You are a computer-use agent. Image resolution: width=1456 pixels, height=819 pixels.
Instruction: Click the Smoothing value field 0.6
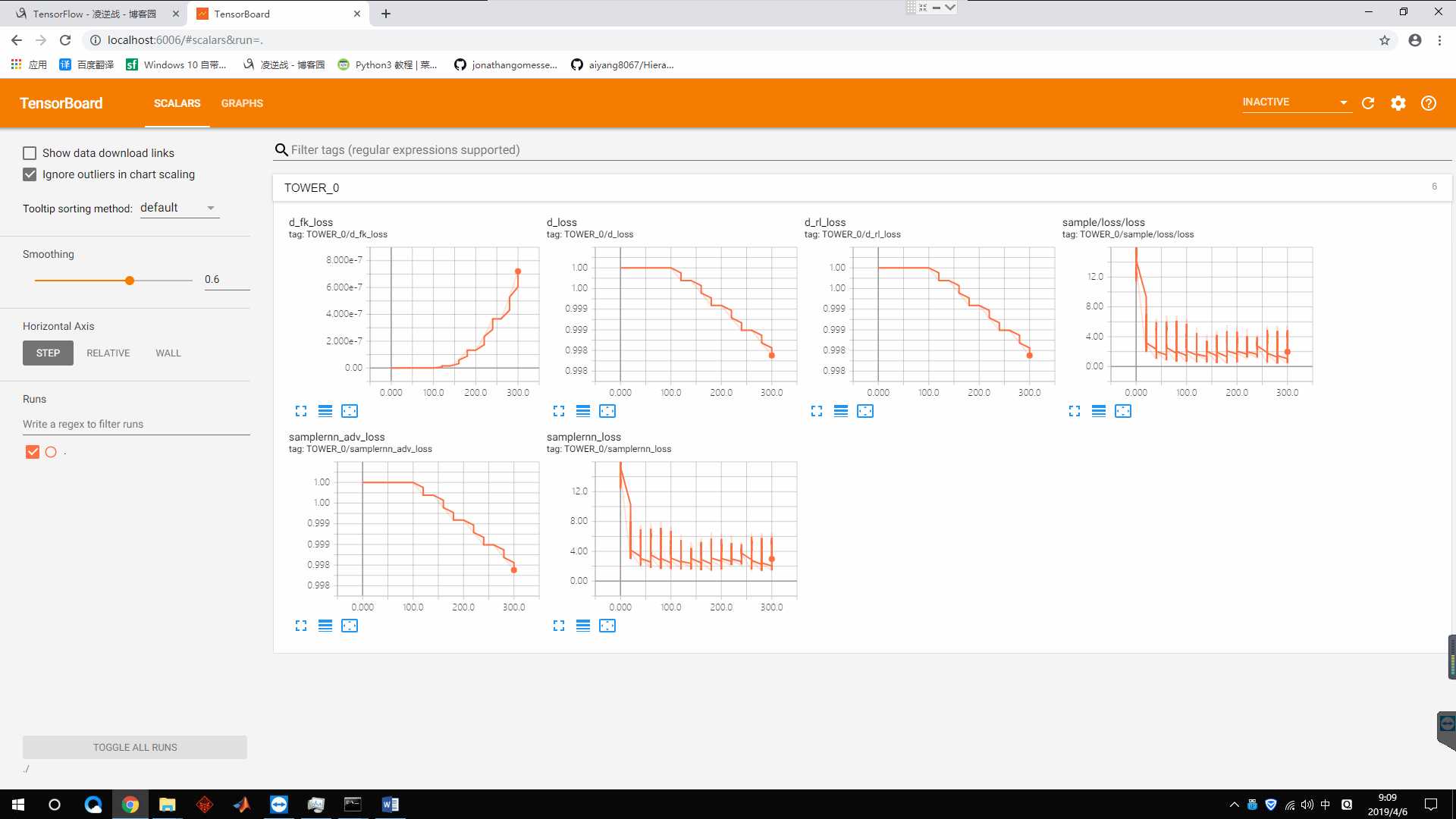pos(227,280)
